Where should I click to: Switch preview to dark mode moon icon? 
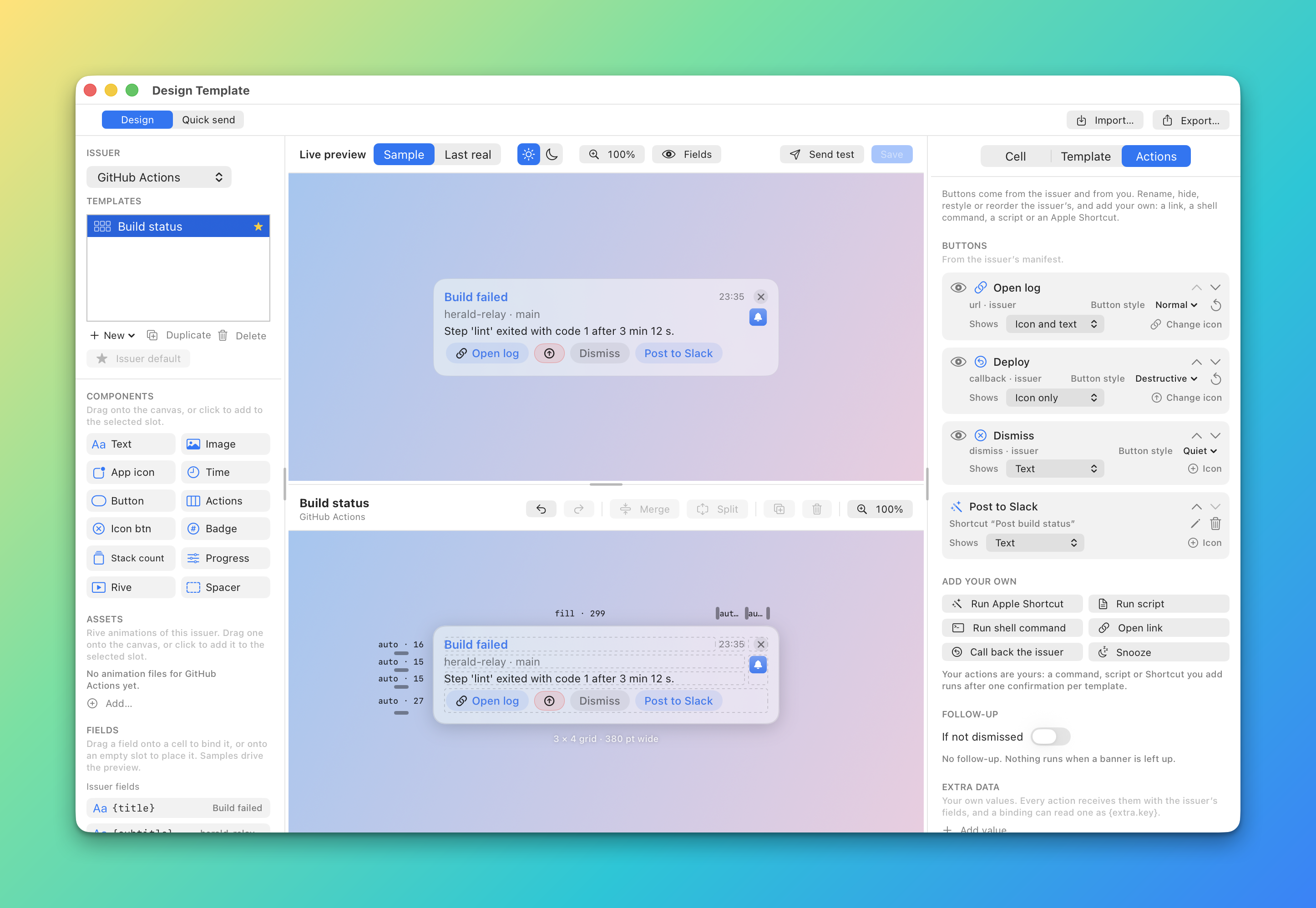(552, 154)
